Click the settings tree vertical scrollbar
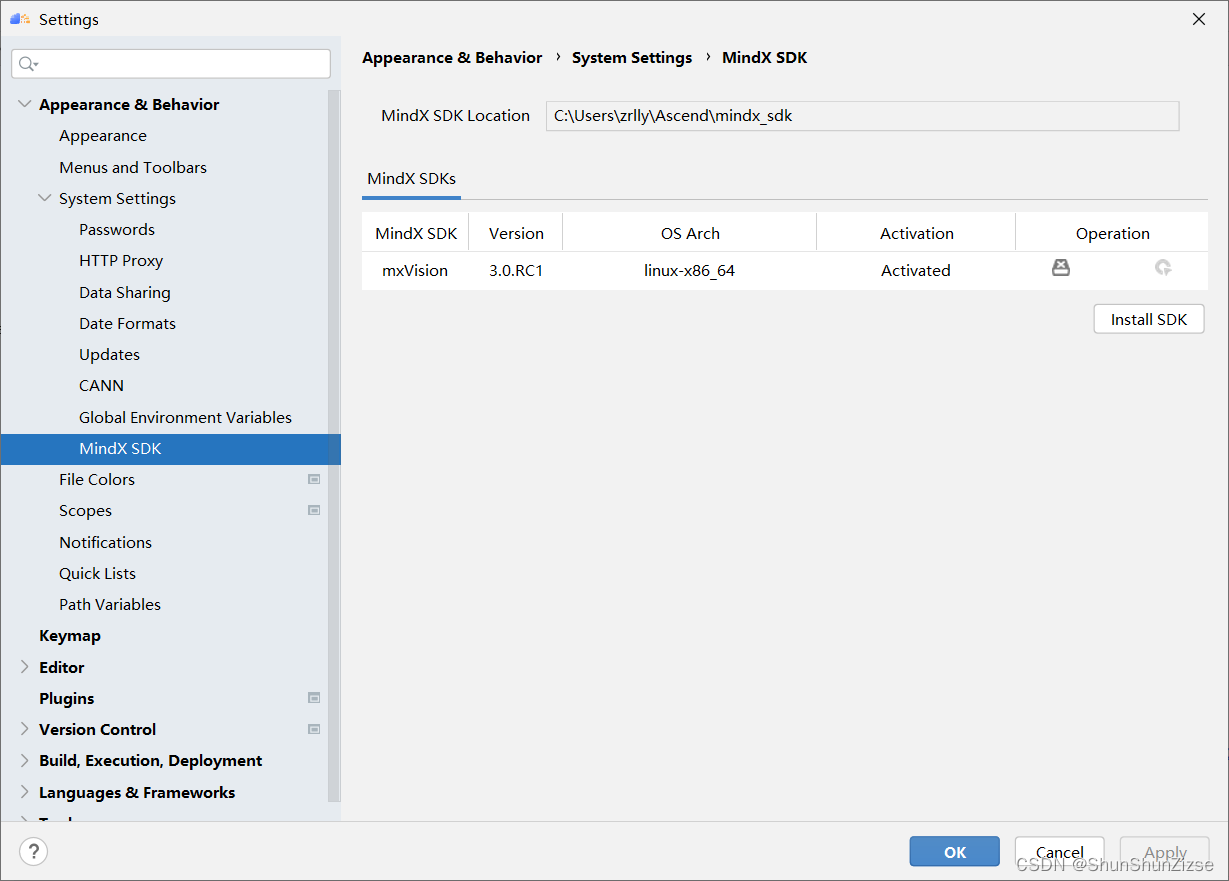The width and height of the screenshot is (1229, 881). tap(334, 445)
